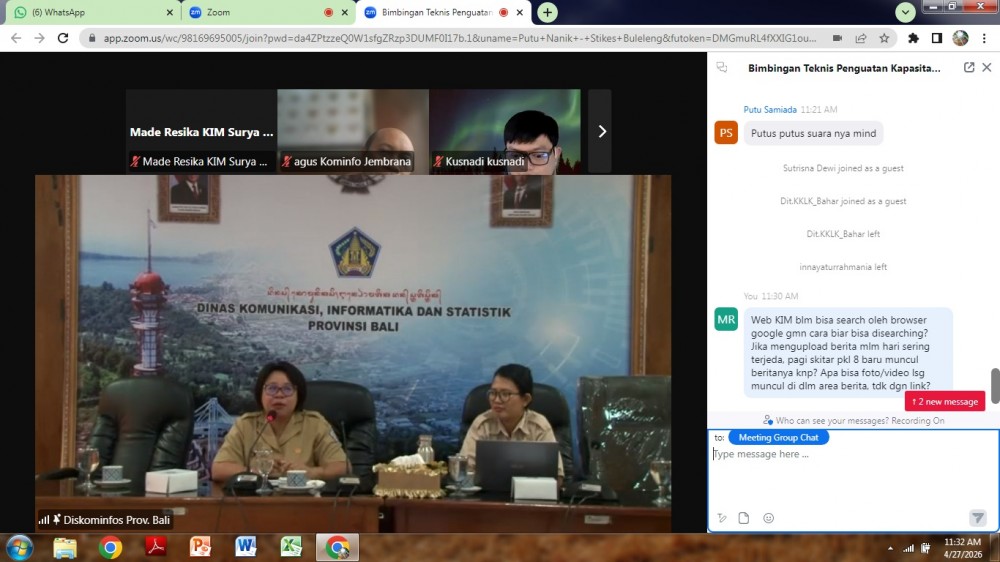Expand the Chrome tab search dropdown

click(x=906, y=12)
